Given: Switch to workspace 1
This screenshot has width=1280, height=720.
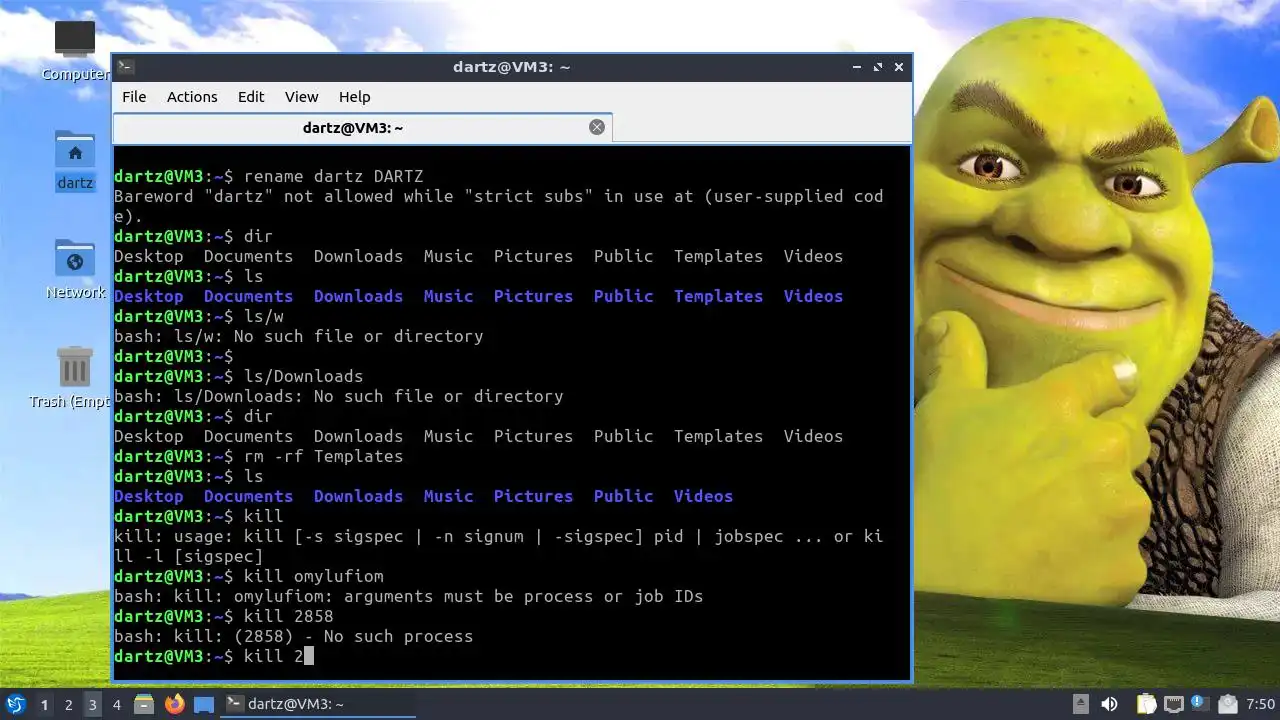Looking at the screenshot, I should coord(44,704).
